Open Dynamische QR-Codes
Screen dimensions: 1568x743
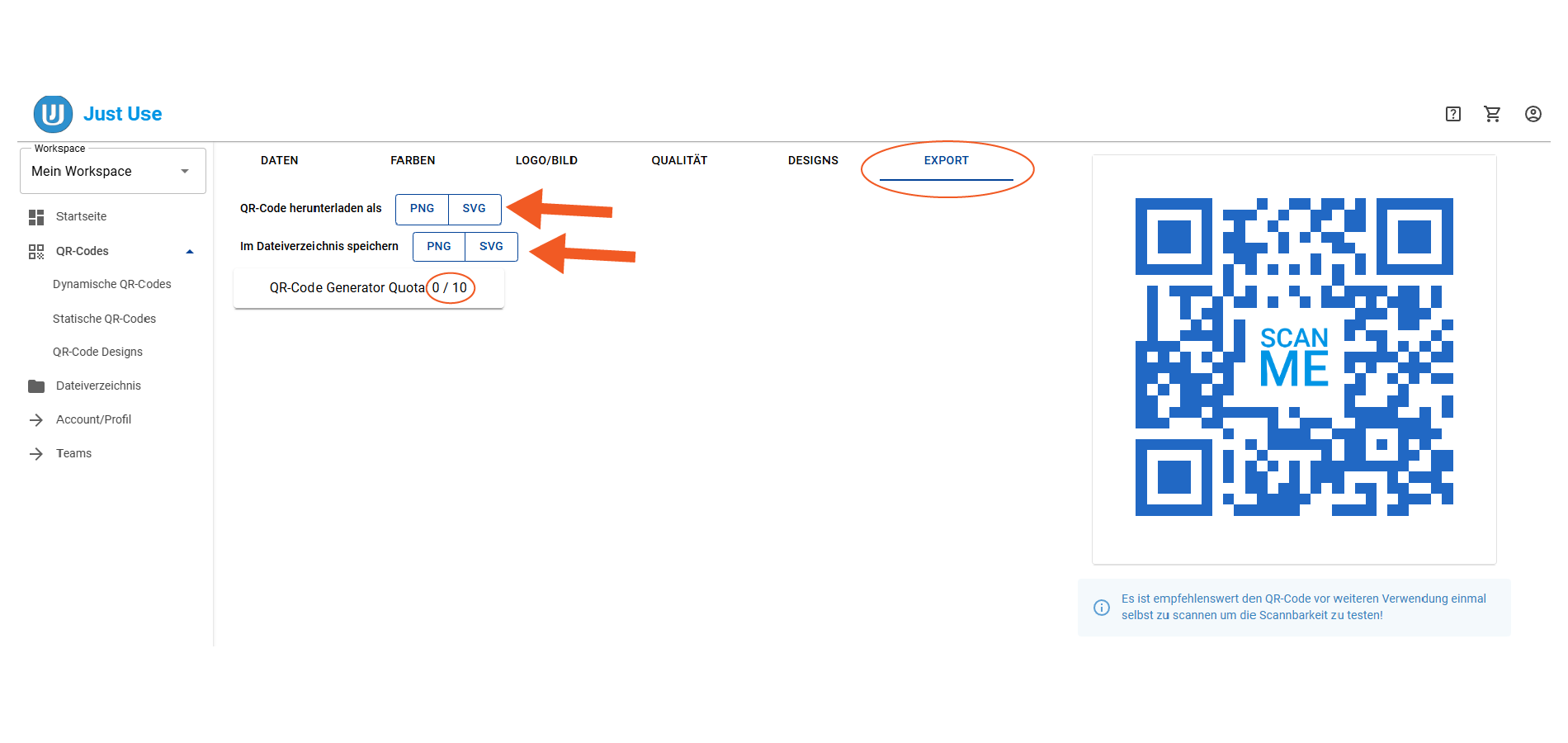tap(113, 285)
